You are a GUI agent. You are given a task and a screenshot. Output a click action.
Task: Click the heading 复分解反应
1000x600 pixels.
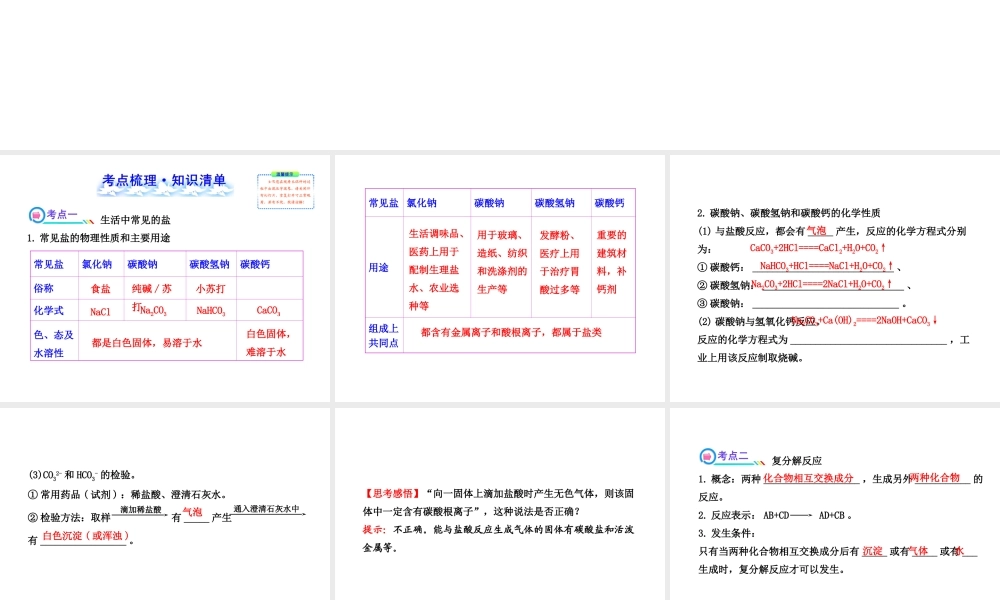[797, 460]
